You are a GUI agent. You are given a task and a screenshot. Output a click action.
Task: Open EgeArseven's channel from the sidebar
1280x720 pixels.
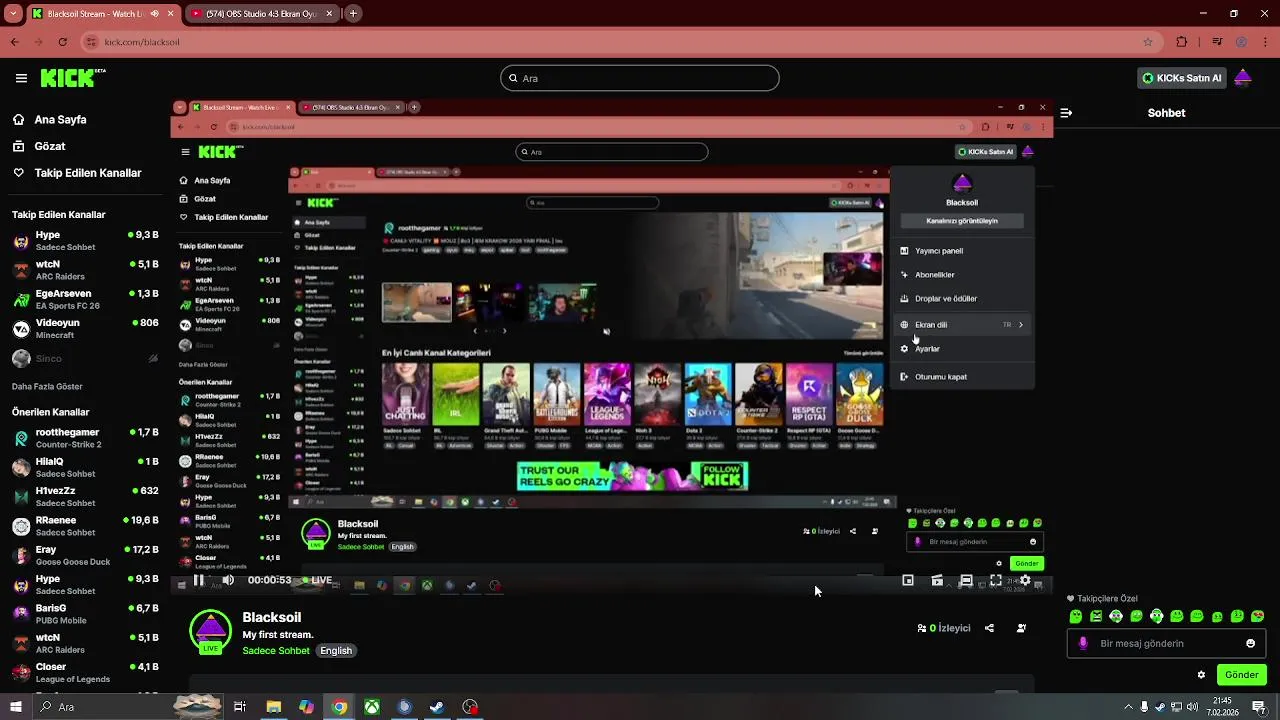click(x=85, y=299)
